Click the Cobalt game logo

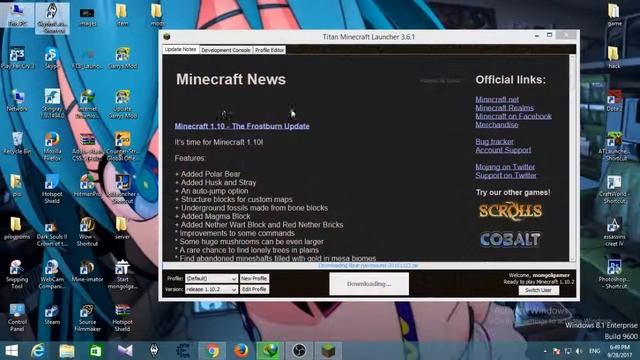pos(510,239)
